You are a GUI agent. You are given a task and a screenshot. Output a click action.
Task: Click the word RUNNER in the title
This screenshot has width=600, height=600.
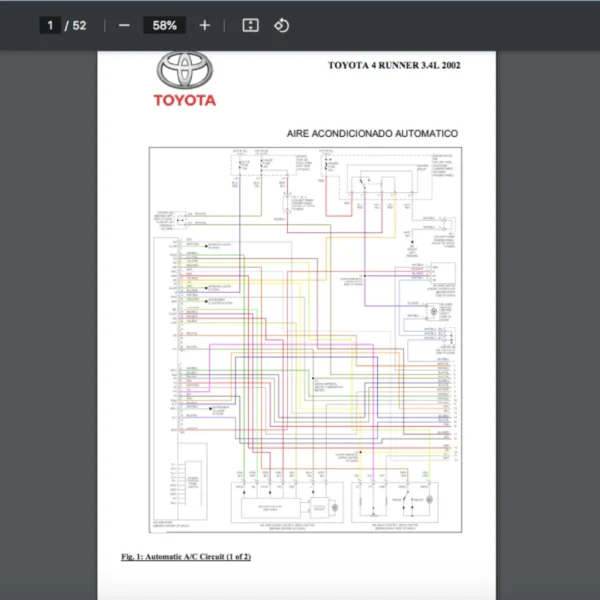(402, 66)
